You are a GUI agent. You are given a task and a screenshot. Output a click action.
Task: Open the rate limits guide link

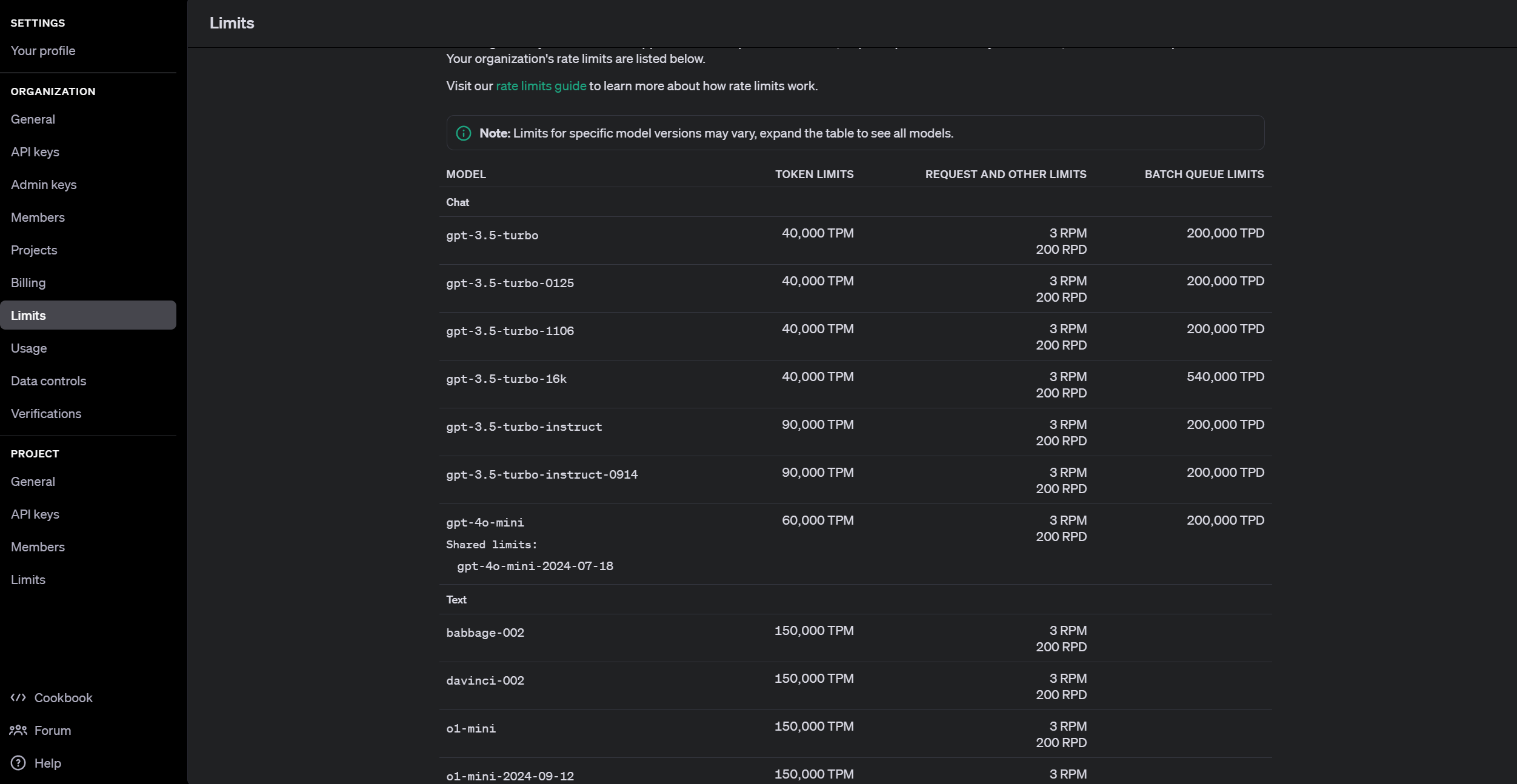point(541,86)
